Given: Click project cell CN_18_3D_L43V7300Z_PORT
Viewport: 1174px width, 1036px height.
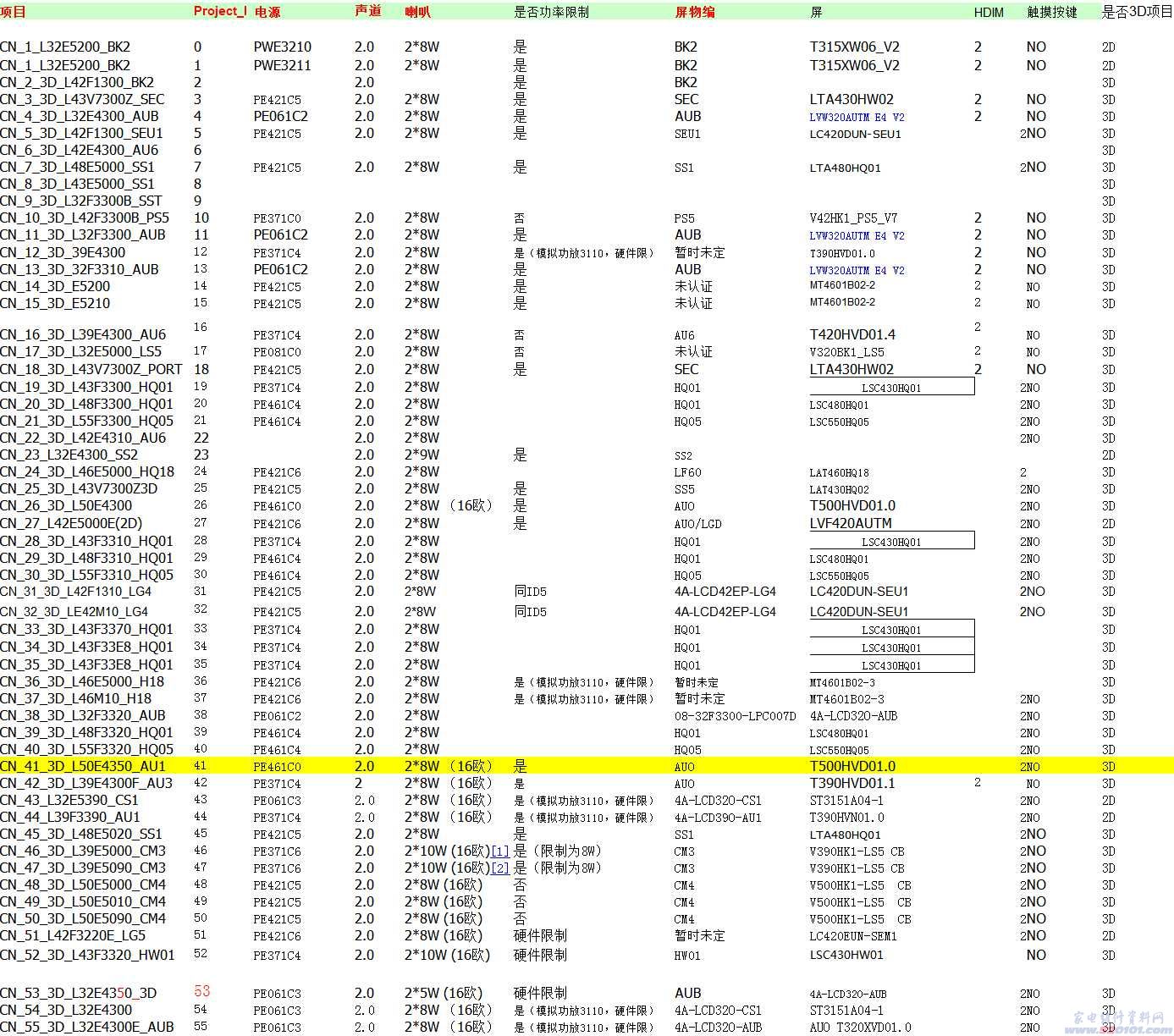Looking at the screenshot, I should tap(91, 370).
